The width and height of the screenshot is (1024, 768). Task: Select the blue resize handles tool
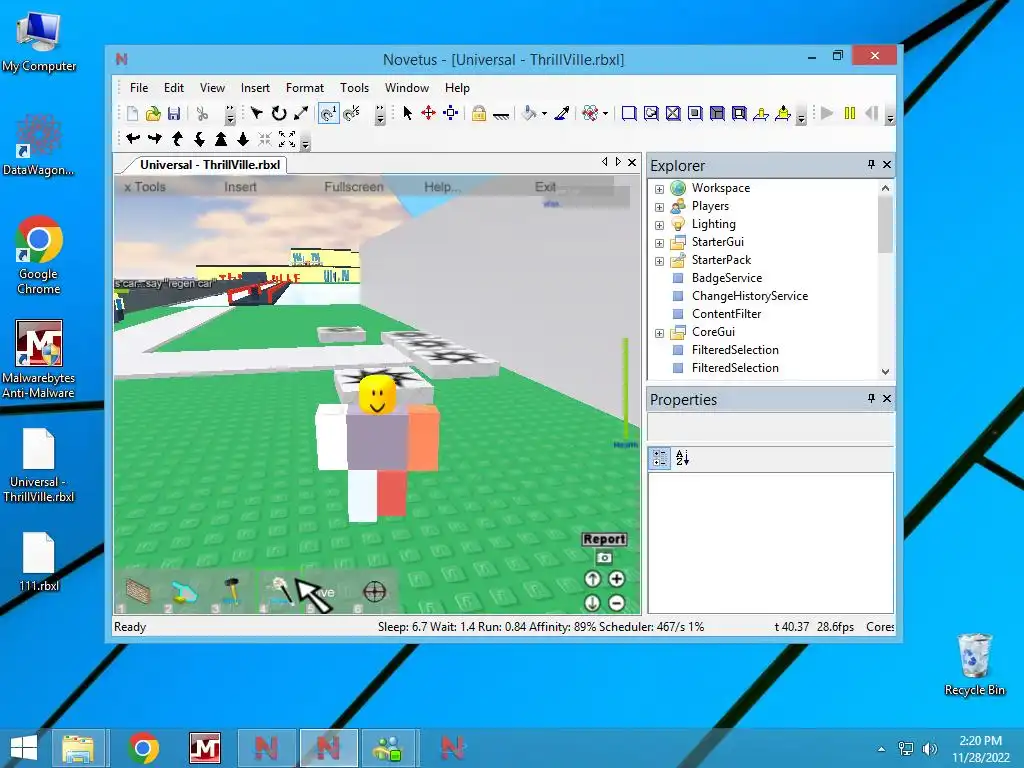(451, 113)
